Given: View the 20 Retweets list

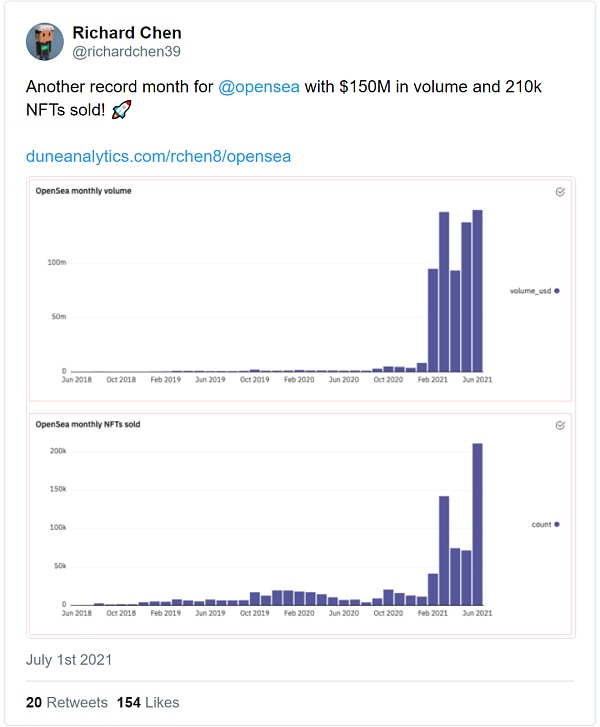Looking at the screenshot, I should [65, 702].
